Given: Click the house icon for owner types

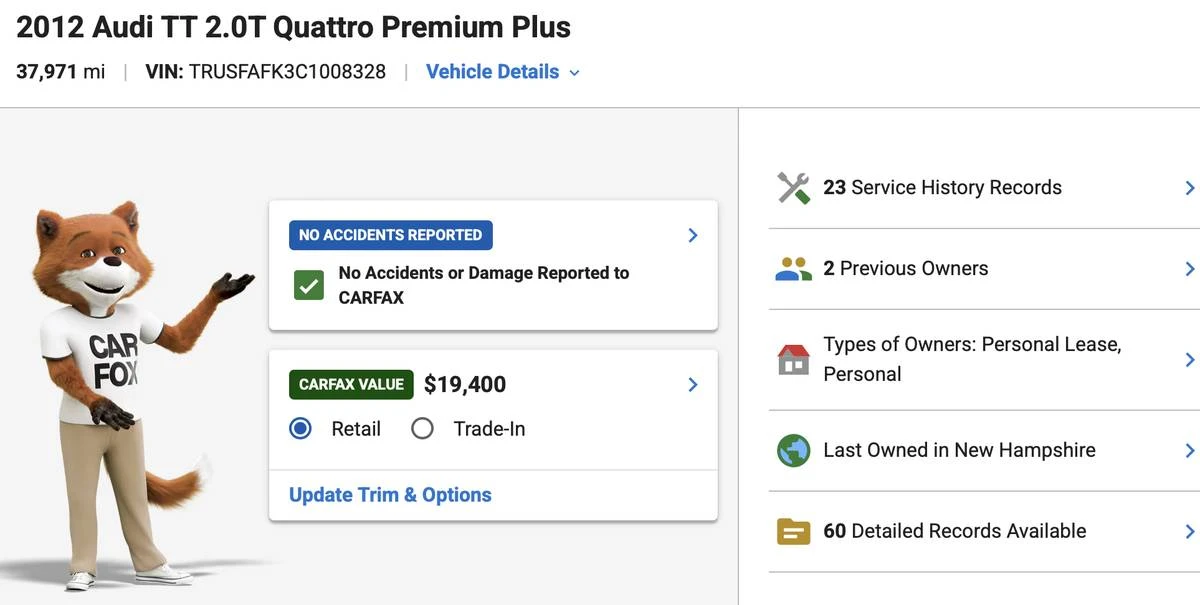Looking at the screenshot, I should (793, 359).
